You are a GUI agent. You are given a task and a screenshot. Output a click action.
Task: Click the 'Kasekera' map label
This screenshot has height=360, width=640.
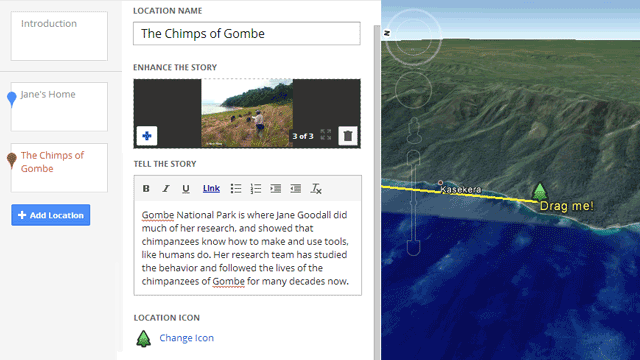tap(461, 190)
